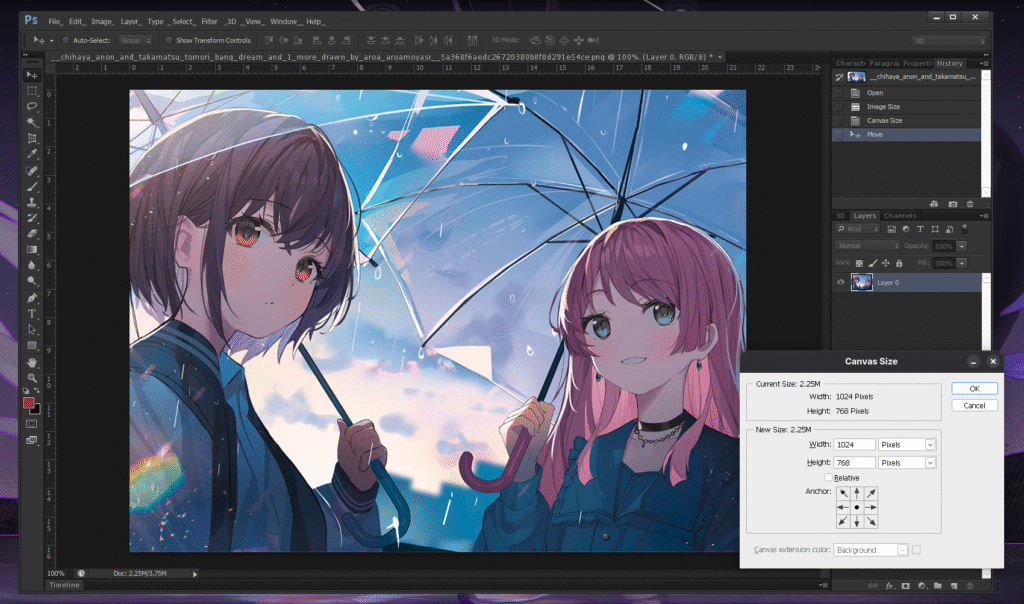This screenshot has width=1024, height=604.
Task: Open the Opacity slider dropdown arrow
Action: [x=961, y=246]
